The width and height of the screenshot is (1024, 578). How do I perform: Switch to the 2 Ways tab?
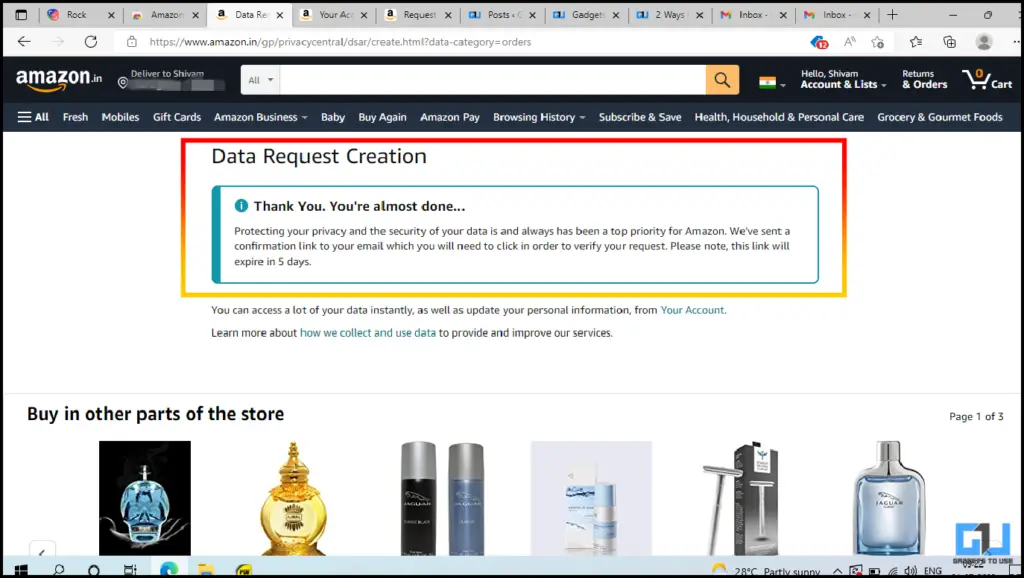pyautogui.click(x=669, y=14)
